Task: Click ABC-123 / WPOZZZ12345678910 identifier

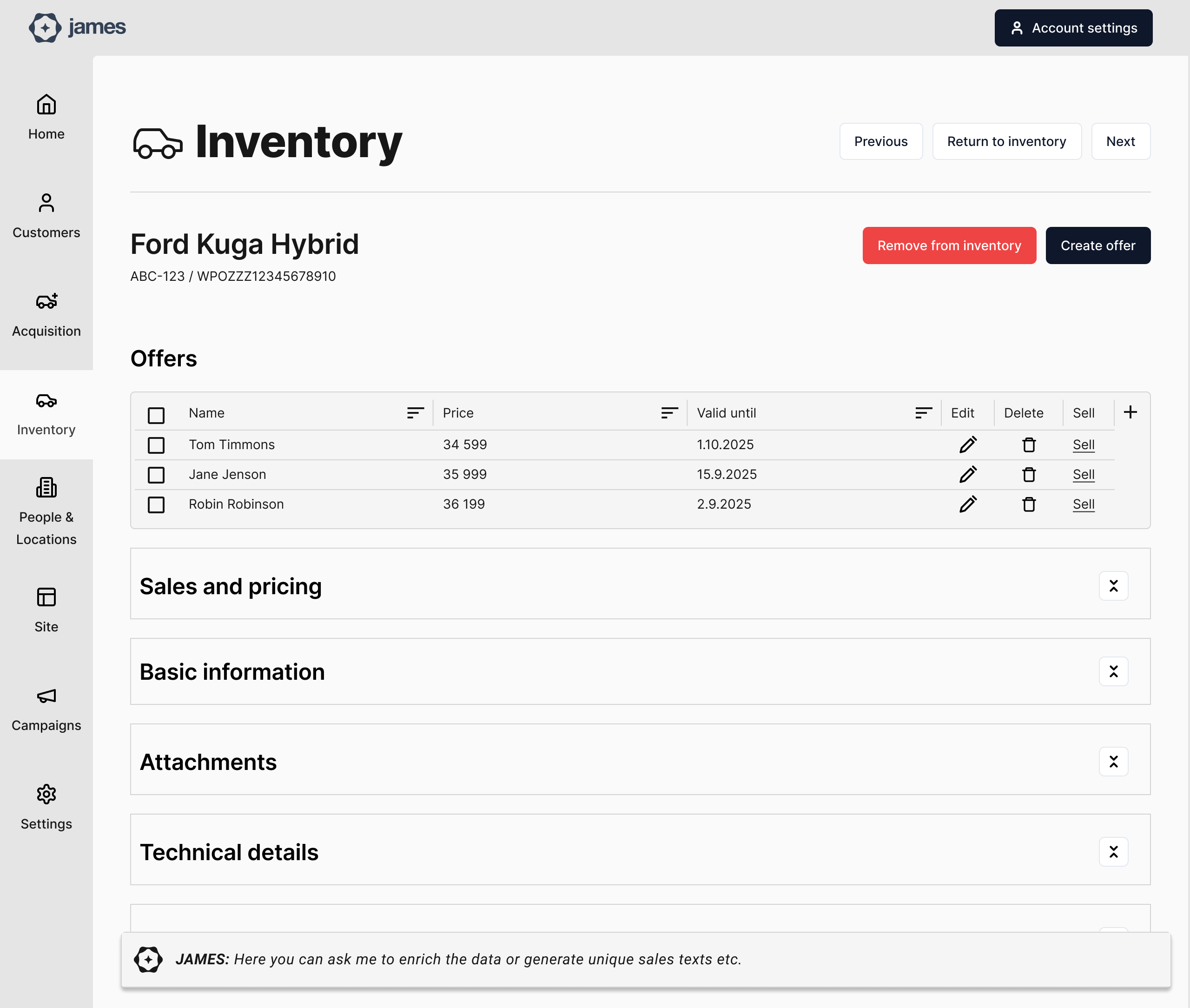Action: tap(233, 276)
